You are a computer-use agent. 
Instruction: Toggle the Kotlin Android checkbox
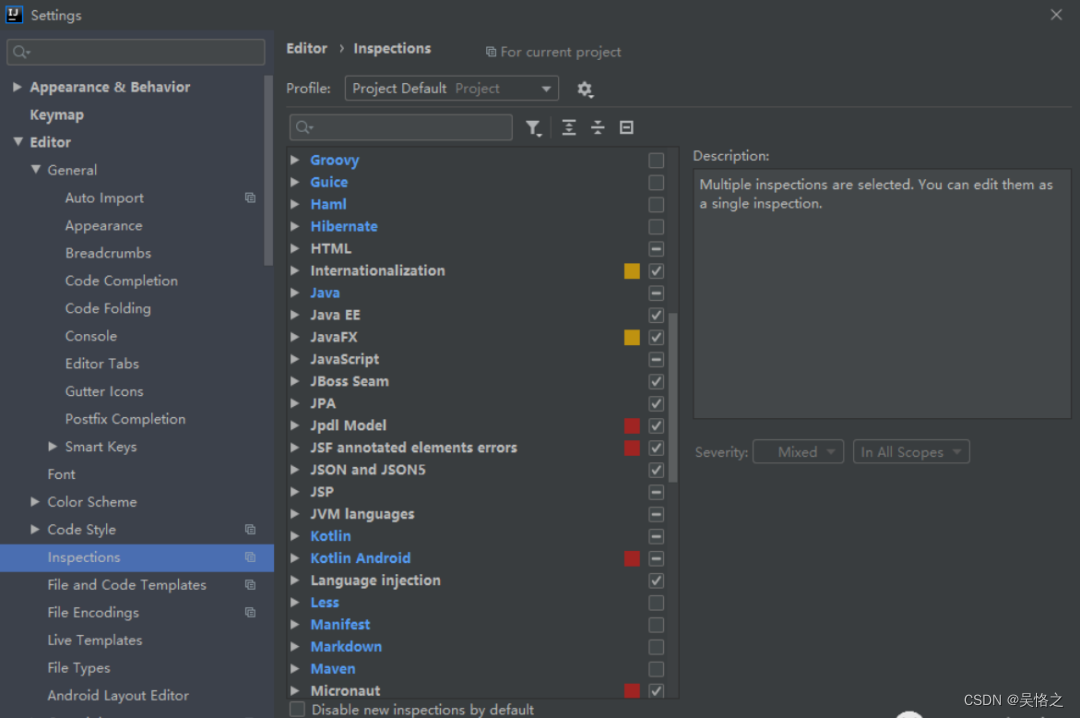tap(656, 558)
